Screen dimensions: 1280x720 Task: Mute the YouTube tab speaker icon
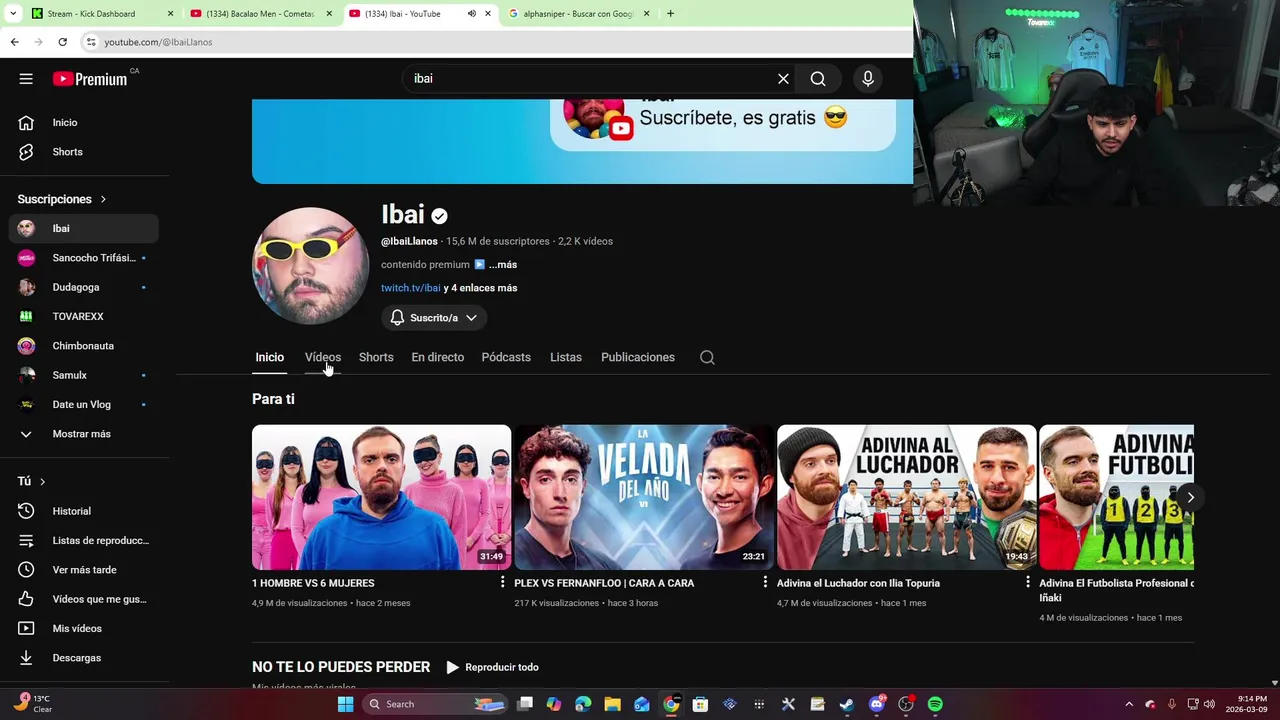pos(472,14)
